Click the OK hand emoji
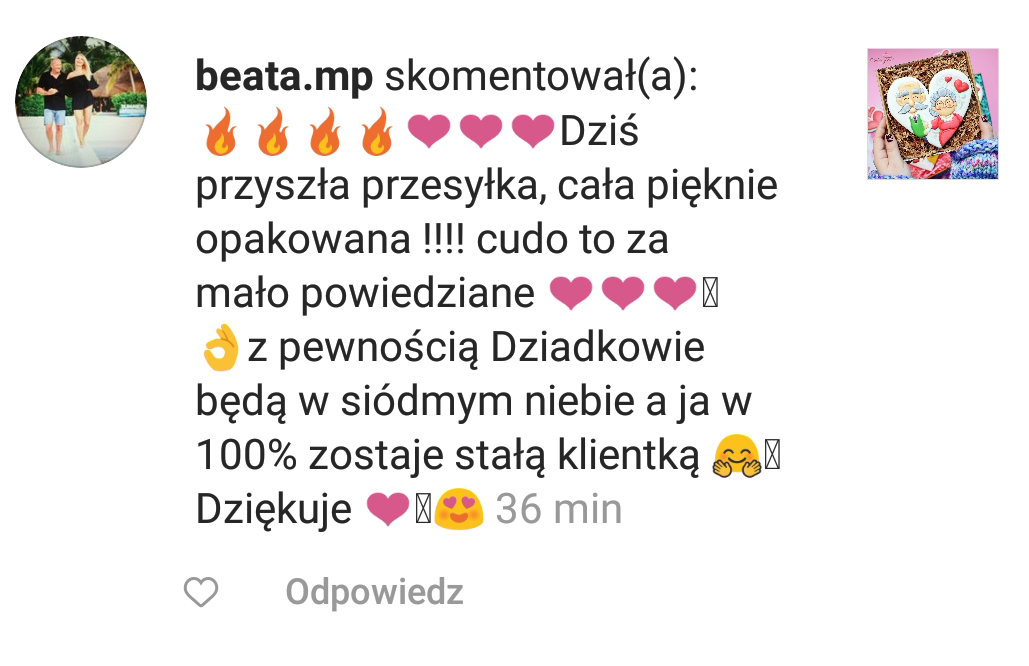1029x666 pixels. tap(220, 347)
